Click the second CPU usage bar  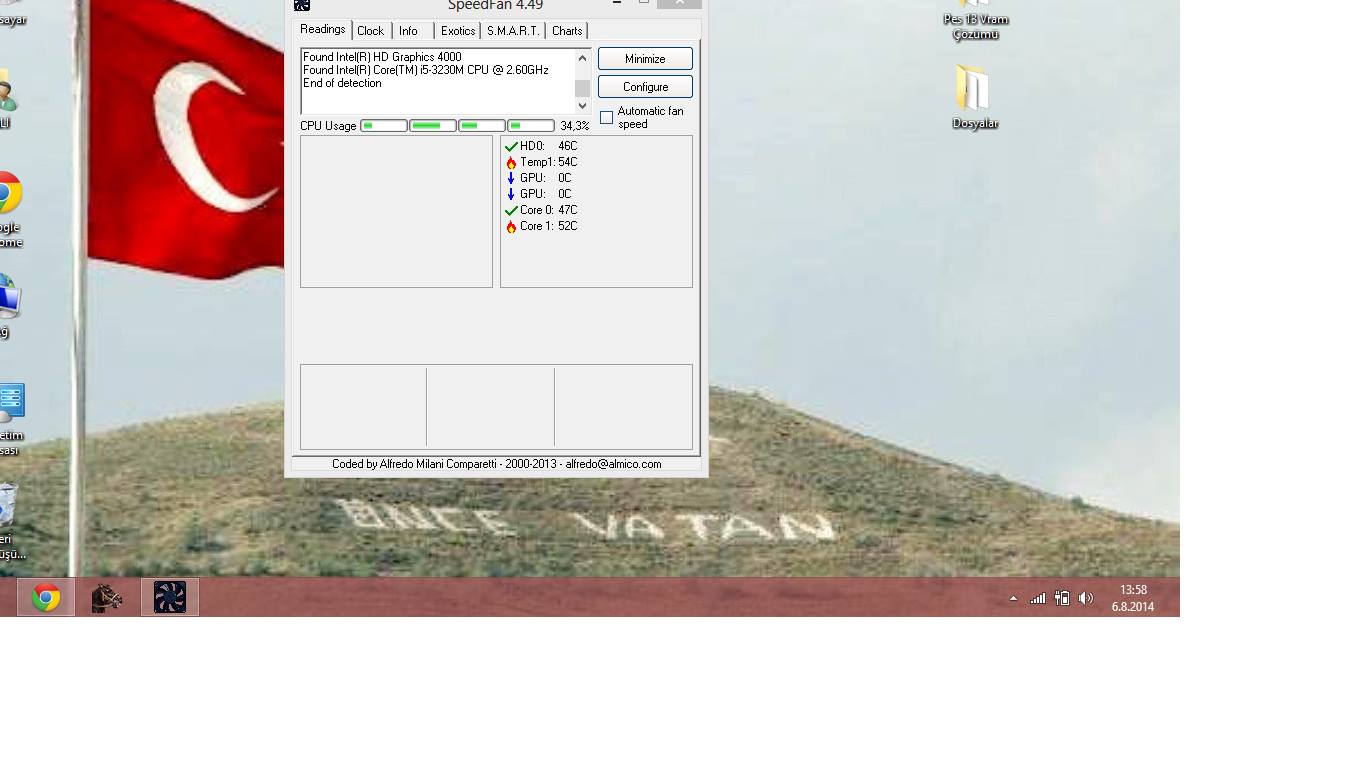(433, 126)
